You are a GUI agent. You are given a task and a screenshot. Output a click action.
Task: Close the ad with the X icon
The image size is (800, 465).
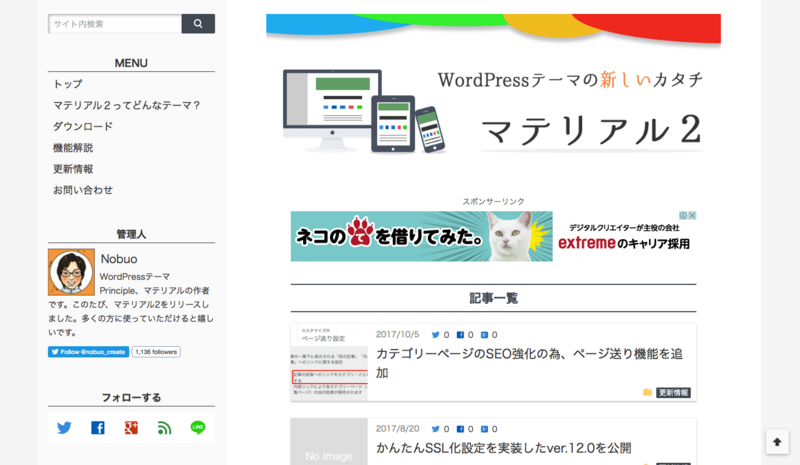click(x=692, y=215)
